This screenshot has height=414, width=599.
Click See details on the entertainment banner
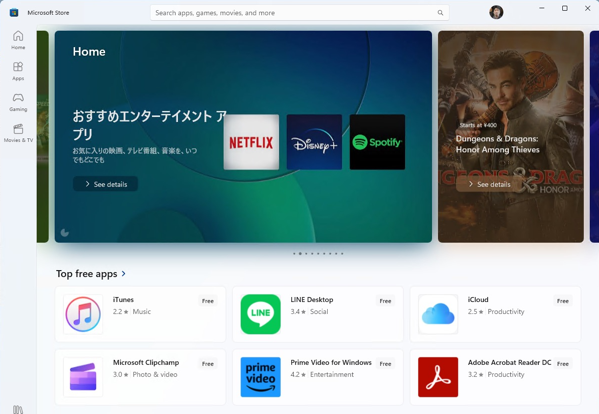point(105,184)
